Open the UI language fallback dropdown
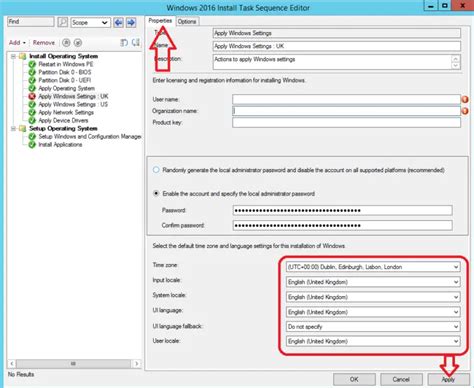Image resolution: width=474 pixels, height=388 pixels. tap(373, 327)
